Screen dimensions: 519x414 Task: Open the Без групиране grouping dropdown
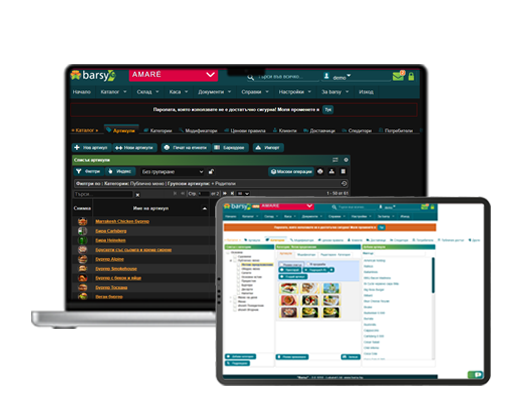point(172,172)
